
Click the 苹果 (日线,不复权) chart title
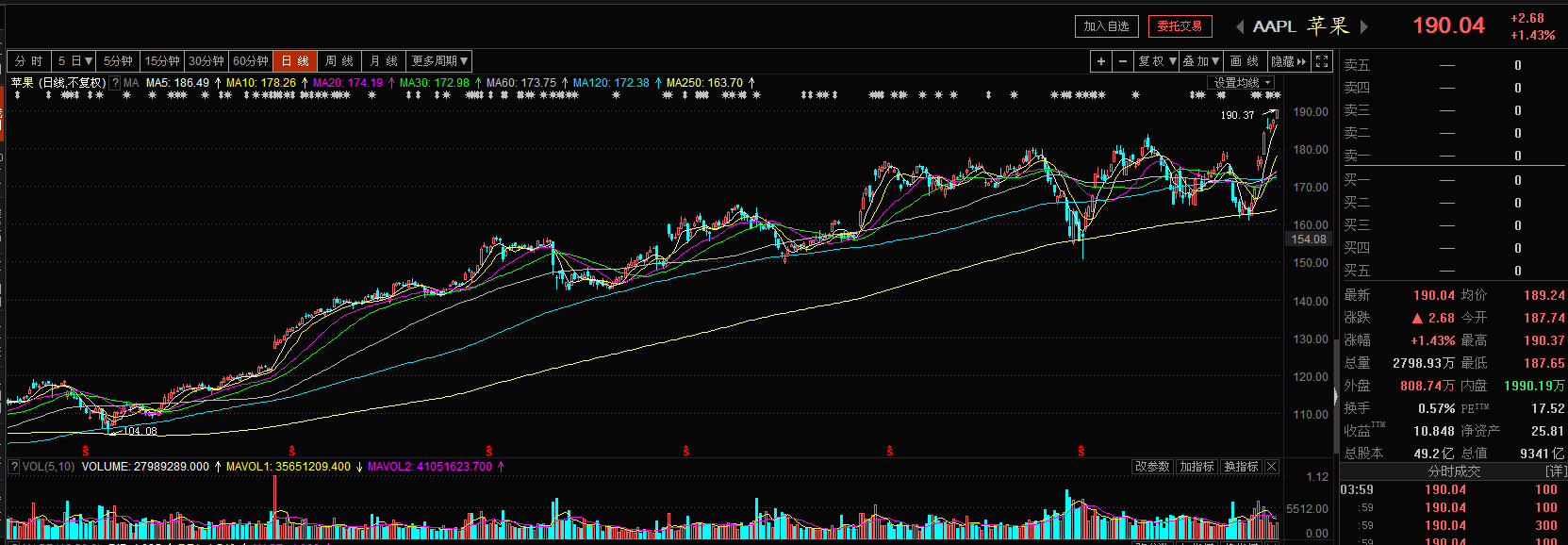(x=58, y=83)
